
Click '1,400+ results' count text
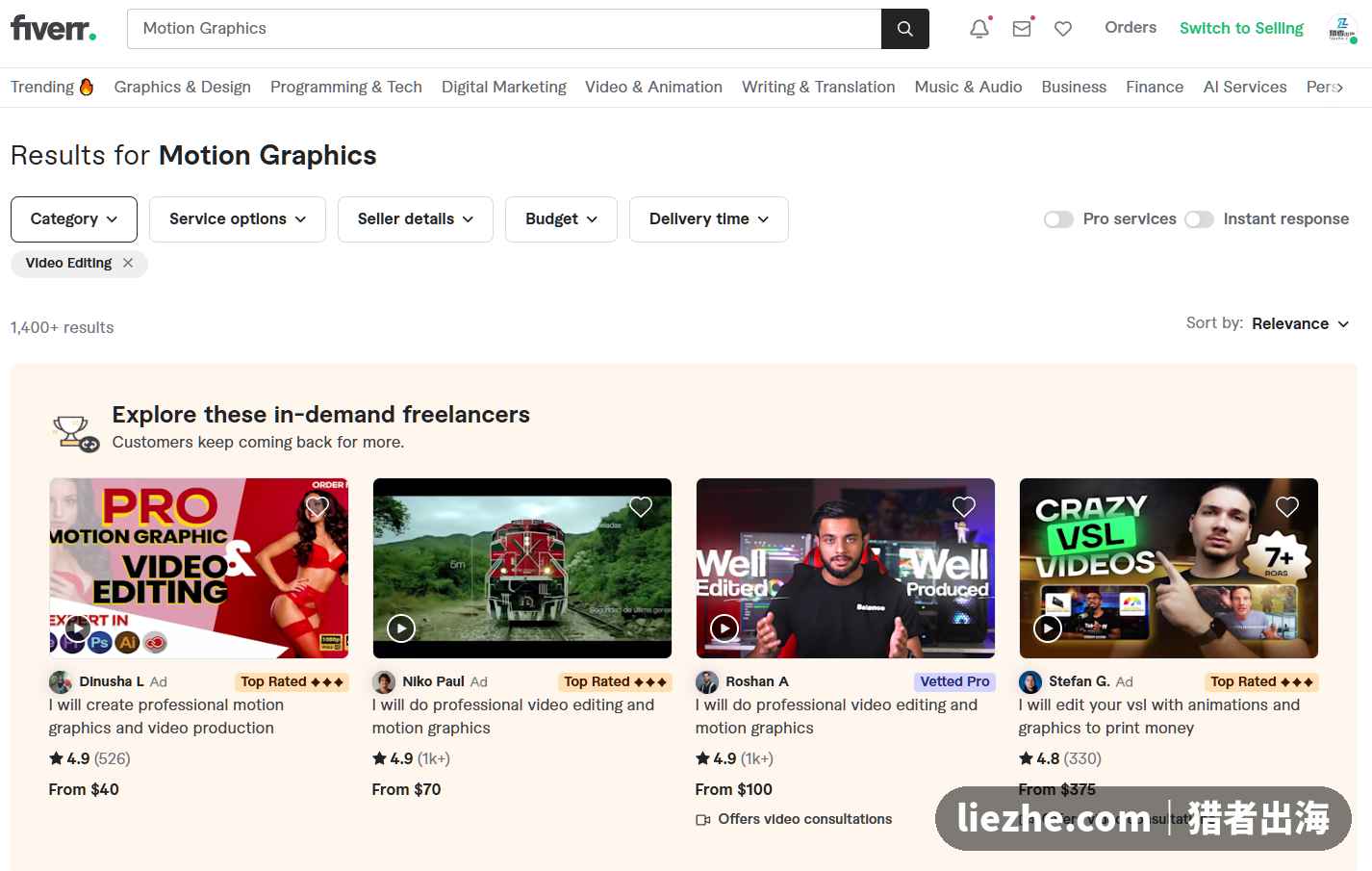point(62,327)
